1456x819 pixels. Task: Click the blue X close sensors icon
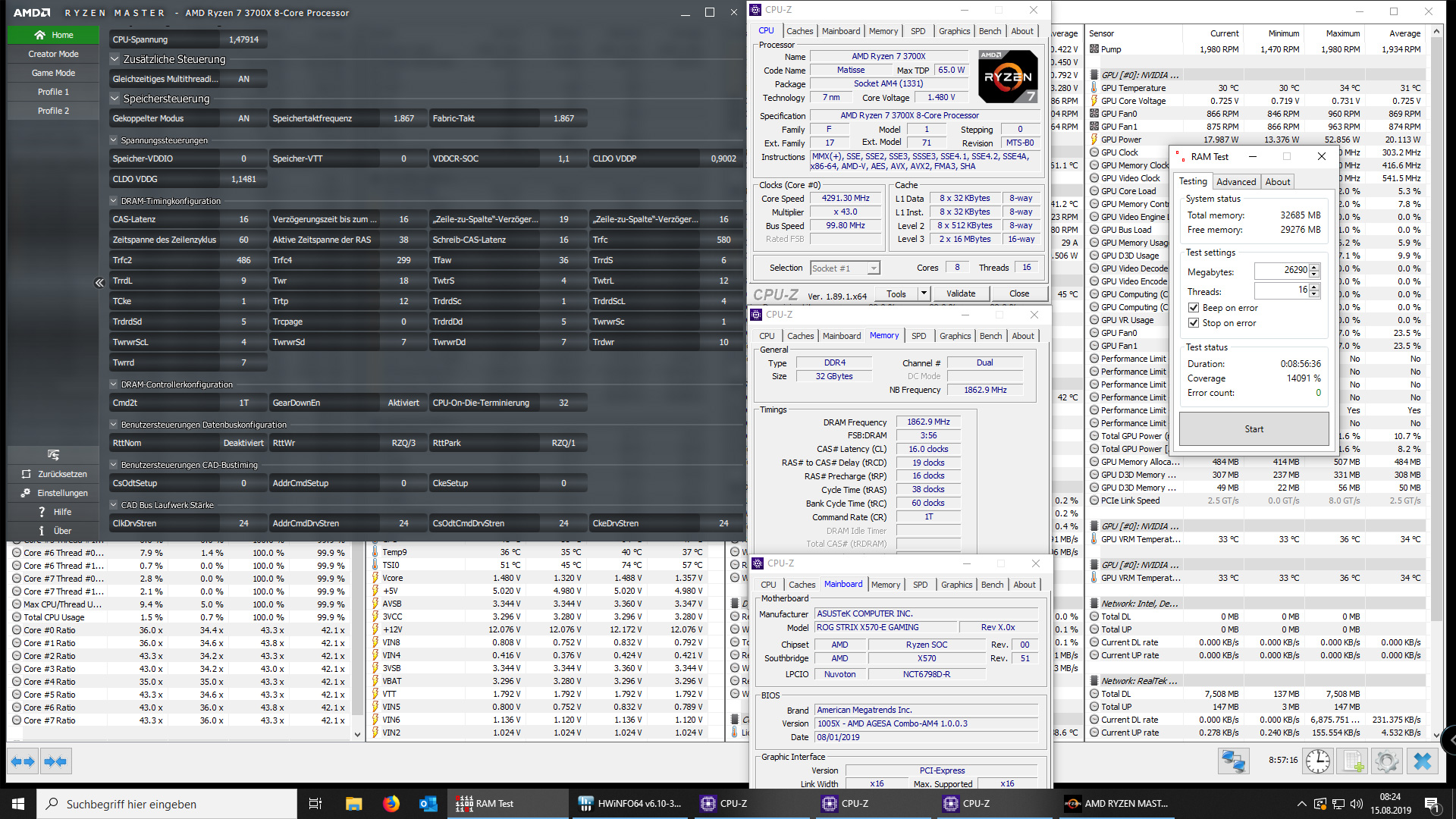1423,761
